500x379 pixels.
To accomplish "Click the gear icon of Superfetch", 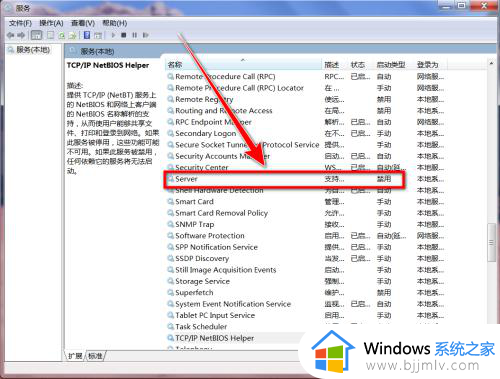I will [x=171, y=292].
